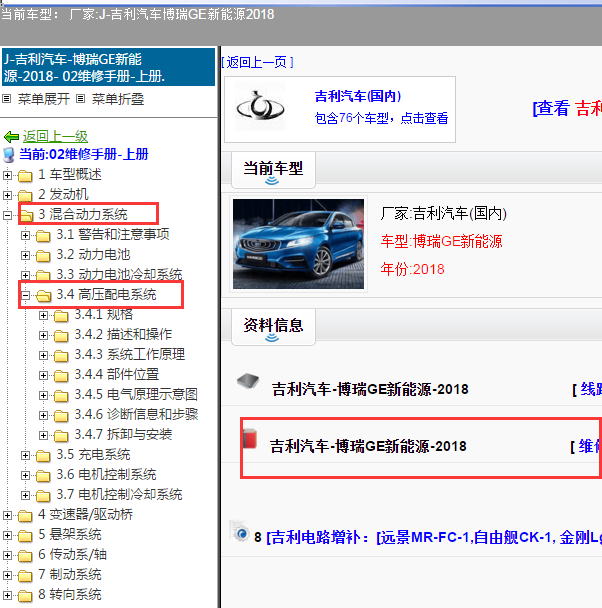Screen dimensions: 602x608
Task: Click the Geely brand logo image
Action: [260, 106]
